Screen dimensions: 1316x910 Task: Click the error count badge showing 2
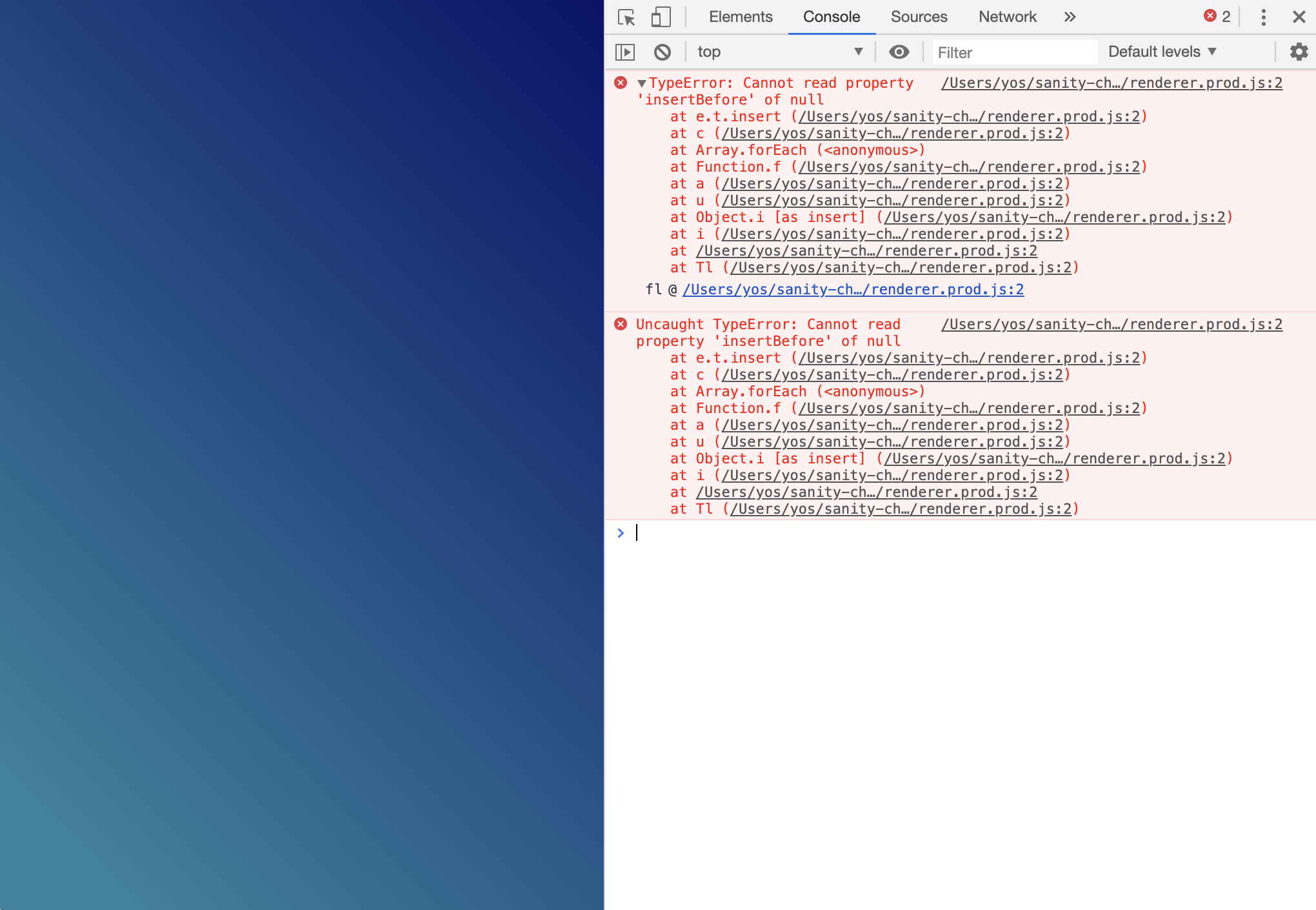click(1217, 17)
